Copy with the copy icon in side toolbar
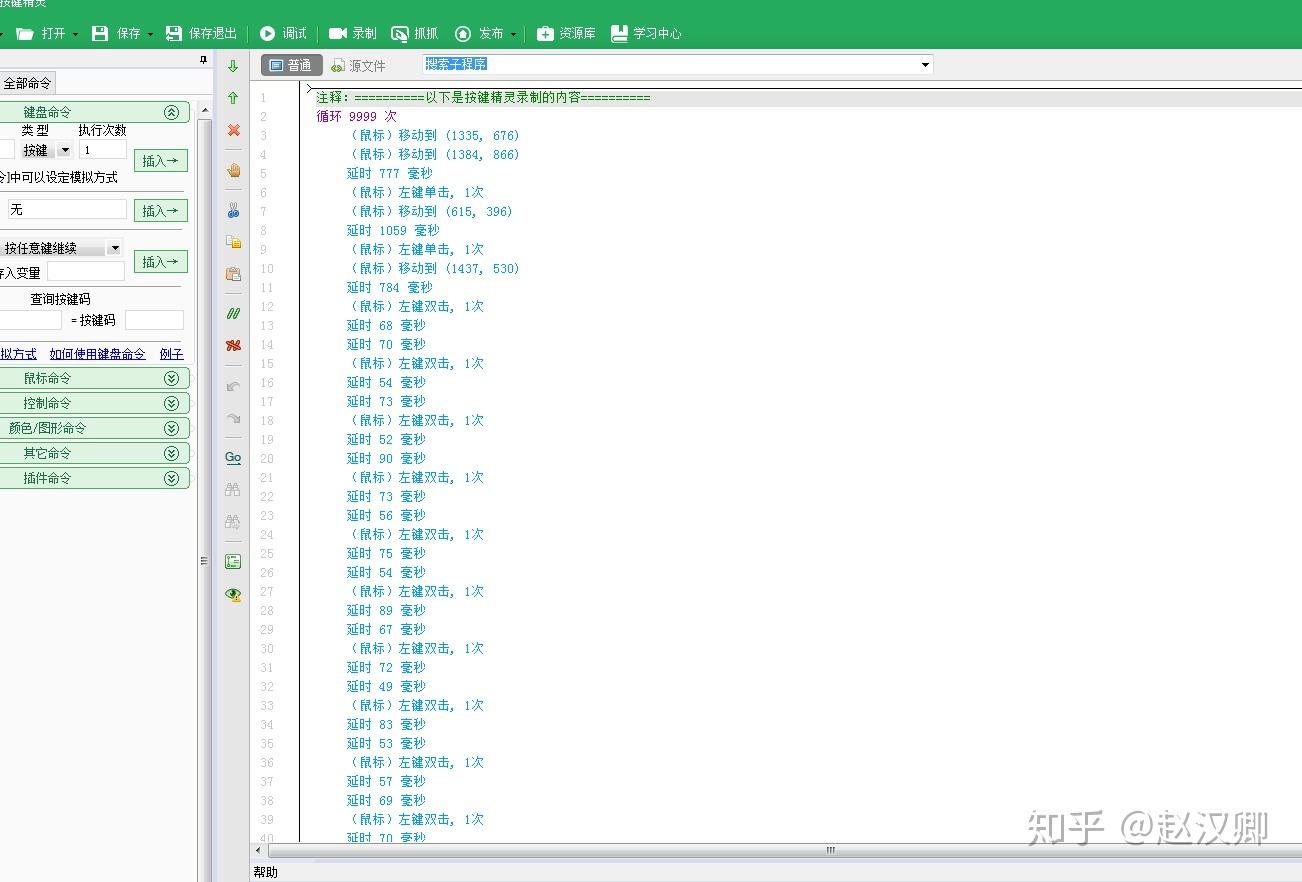The height and width of the screenshot is (882, 1302). (233, 242)
